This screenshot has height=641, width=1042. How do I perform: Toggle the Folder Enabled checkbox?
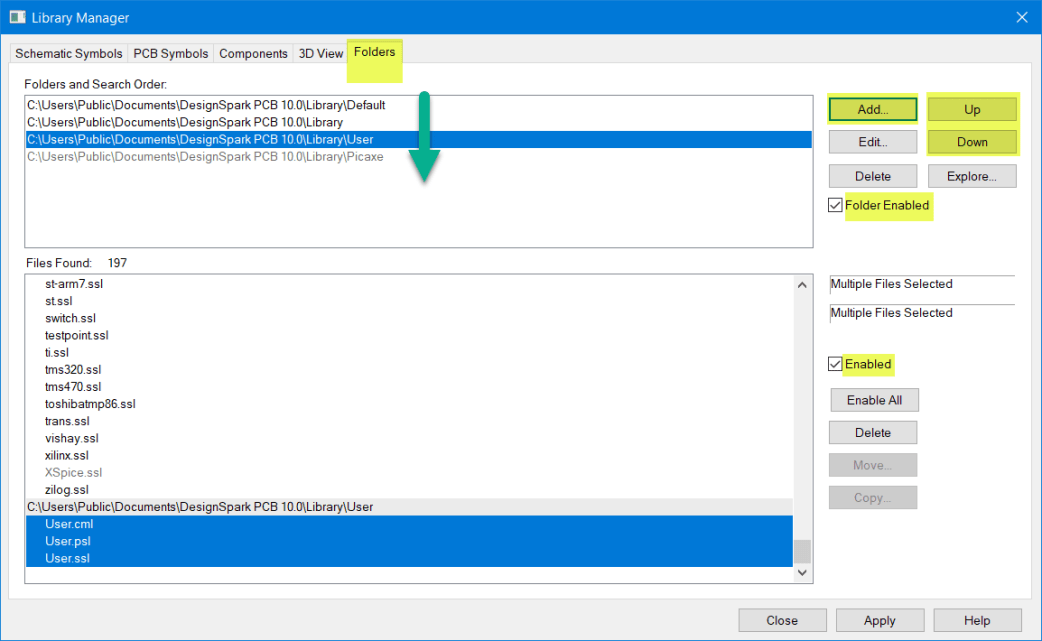(x=835, y=205)
